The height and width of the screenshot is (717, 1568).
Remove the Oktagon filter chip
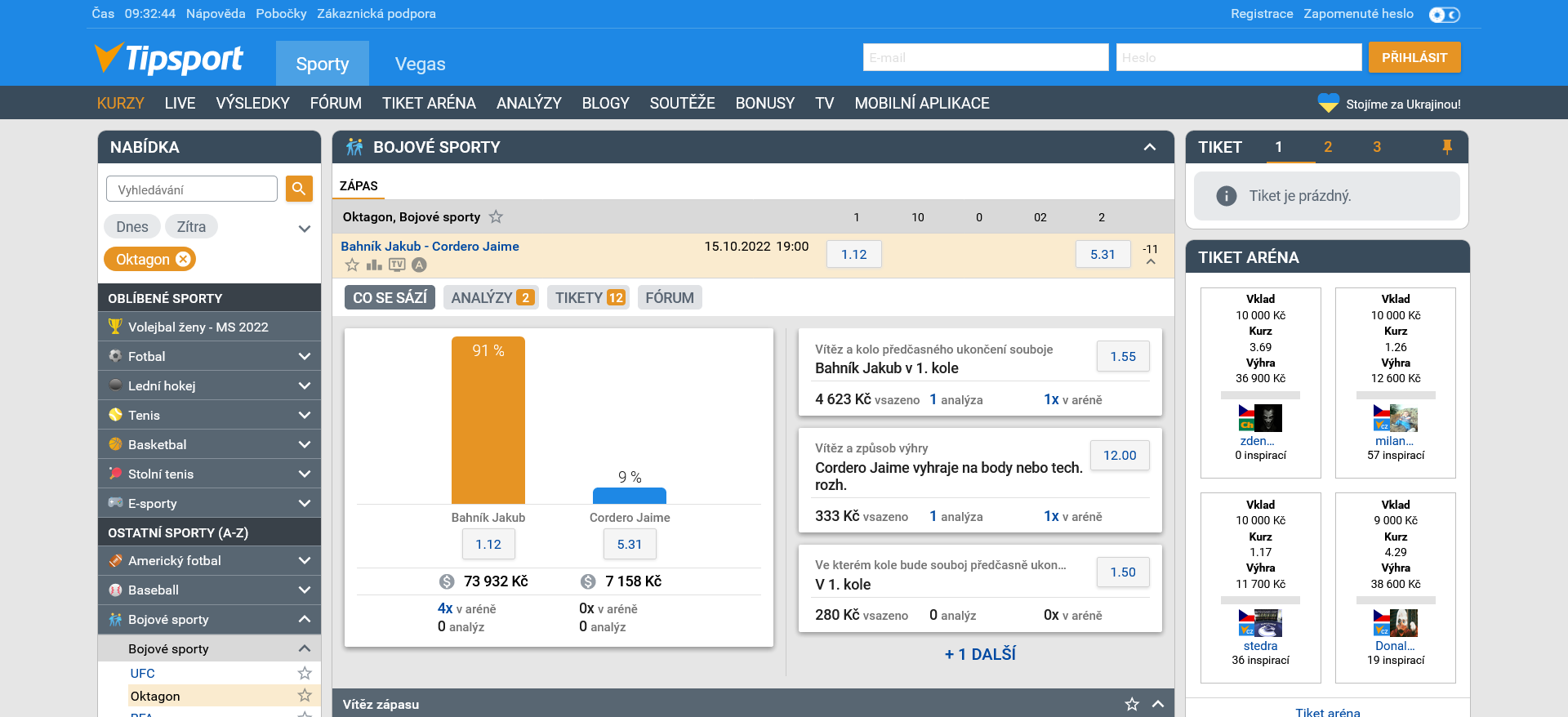(183, 259)
